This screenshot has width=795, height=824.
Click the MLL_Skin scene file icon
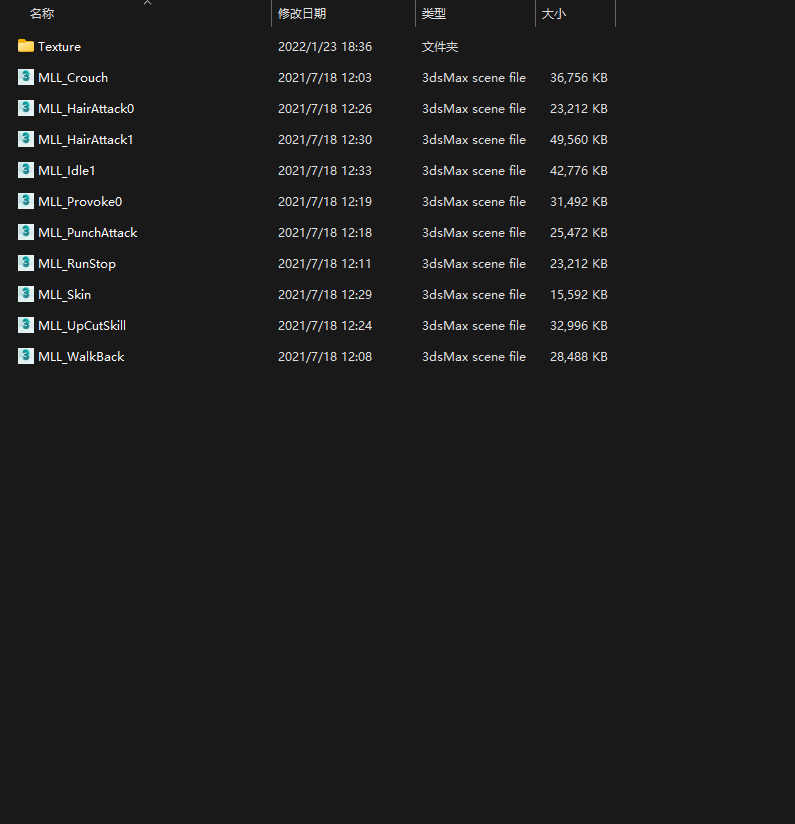click(x=26, y=294)
